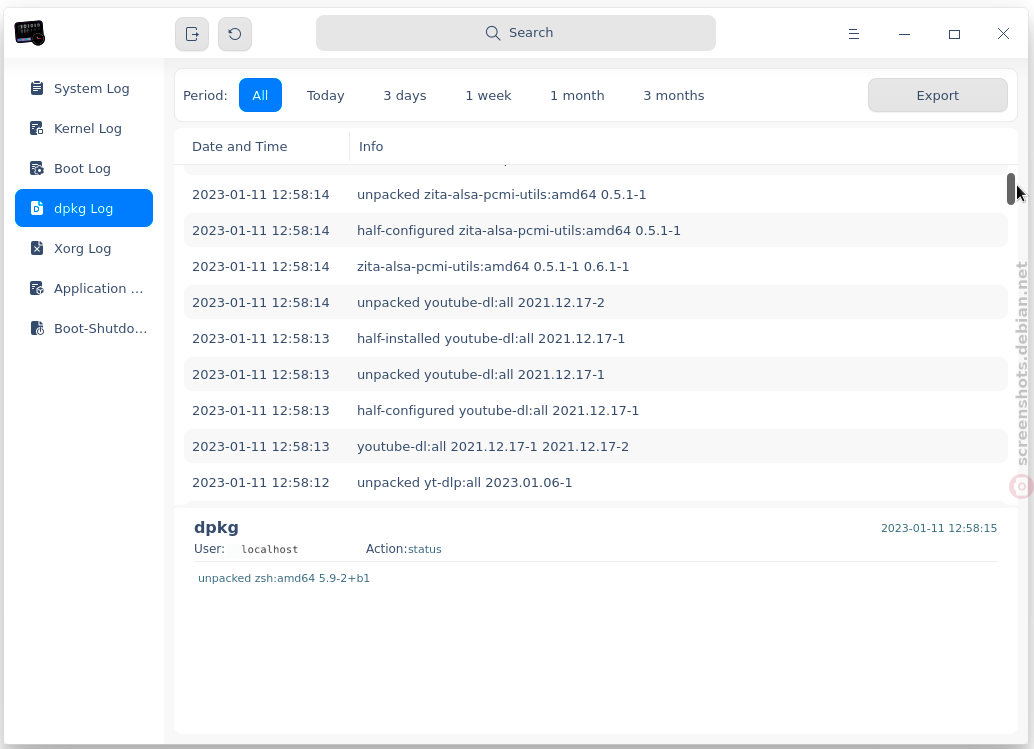Select row unpacked youtube-dl:all 2021.12.17-1
The width and height of the screenshot is (1034, 749).
(595, 374)
